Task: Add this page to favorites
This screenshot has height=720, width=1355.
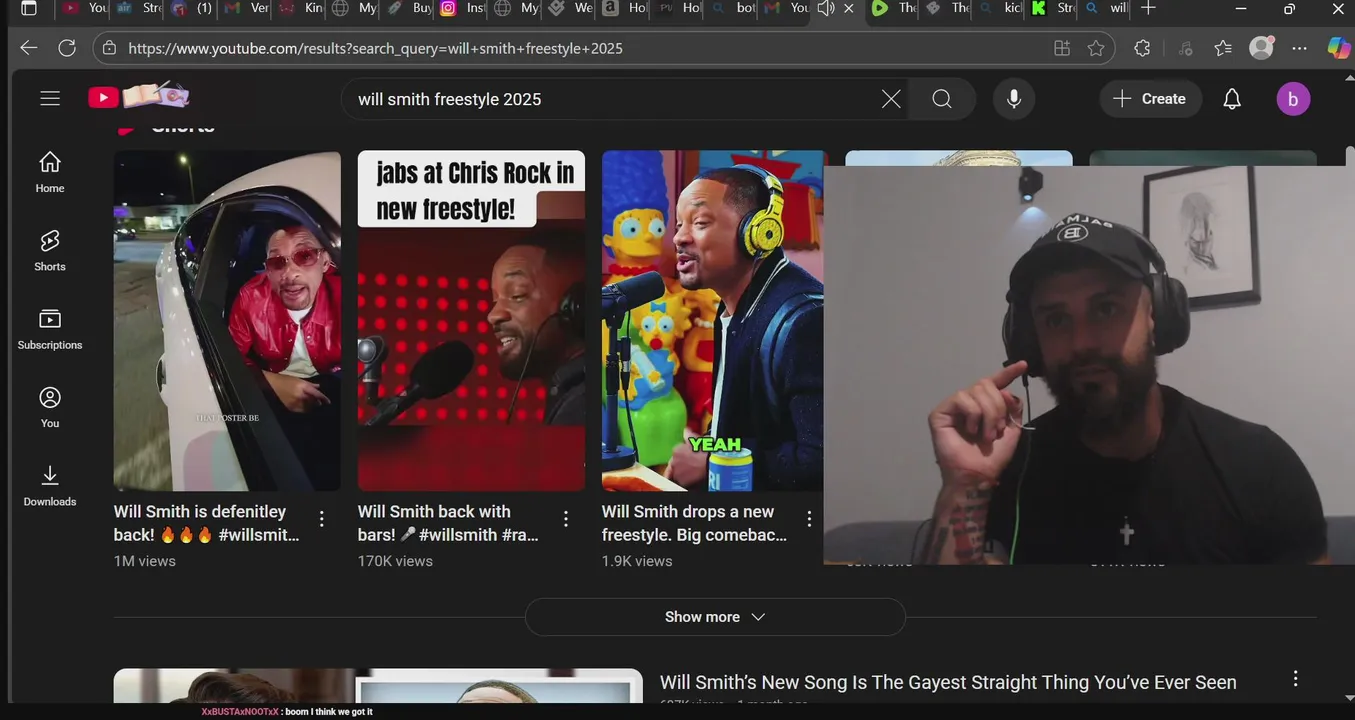Action: point(1096,48)
